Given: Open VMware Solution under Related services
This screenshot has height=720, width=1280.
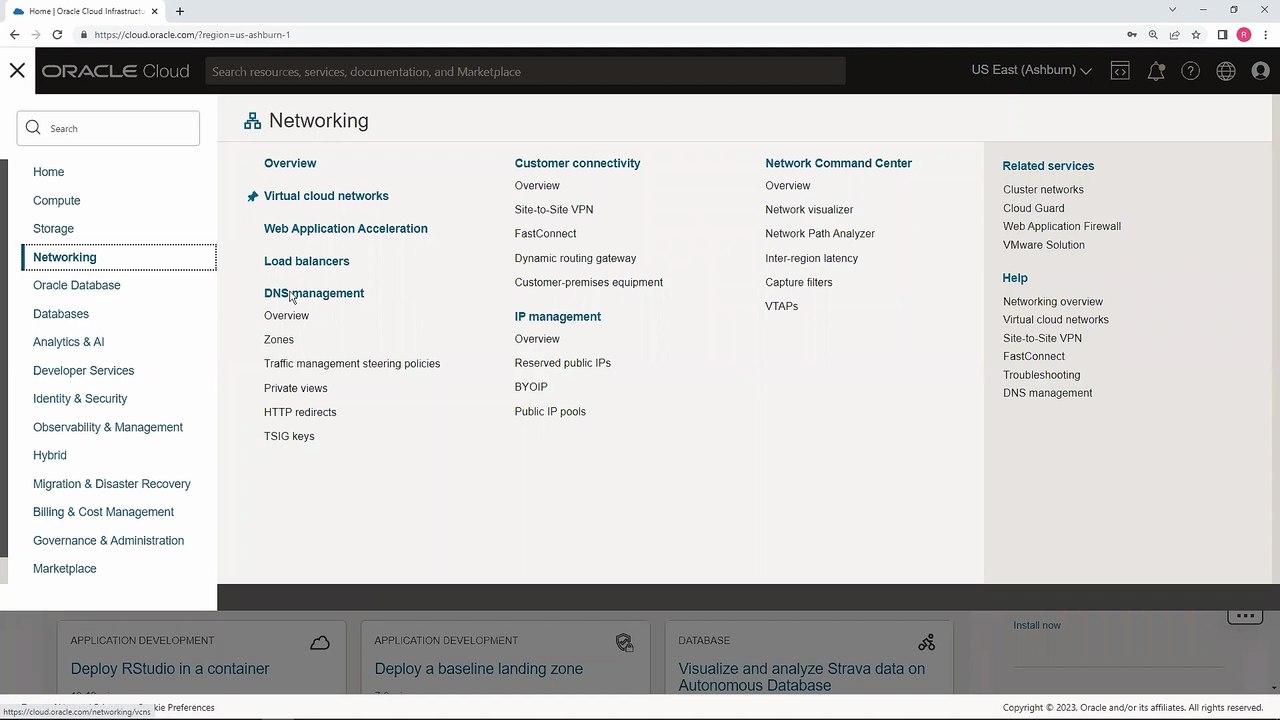Looking at the screenshot, I should click(1043, 245).
